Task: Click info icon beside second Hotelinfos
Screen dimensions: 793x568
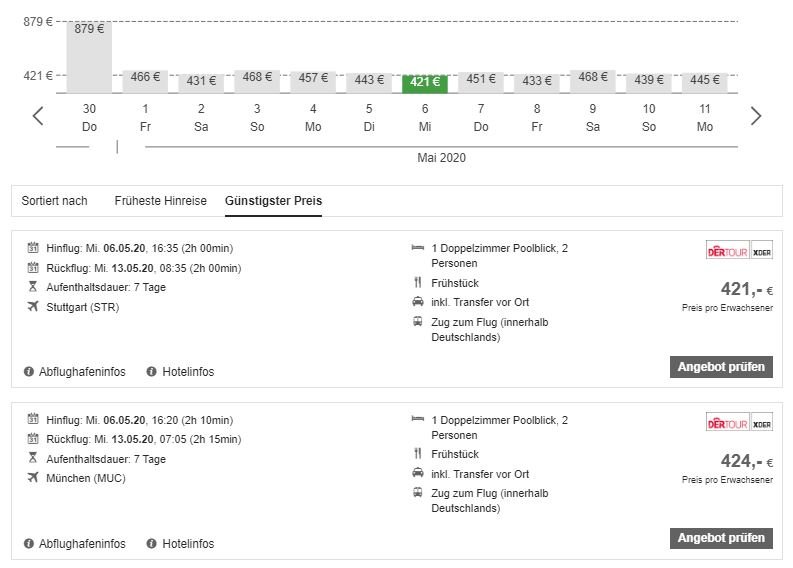Action: click(x=152, y=544)
